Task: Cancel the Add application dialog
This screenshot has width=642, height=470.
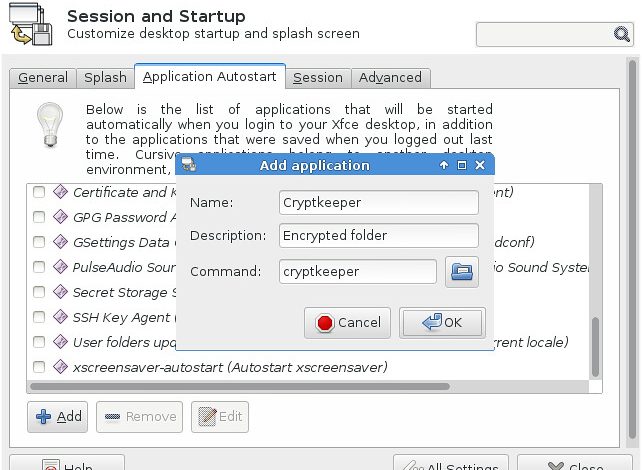Action: click(347, 323)
